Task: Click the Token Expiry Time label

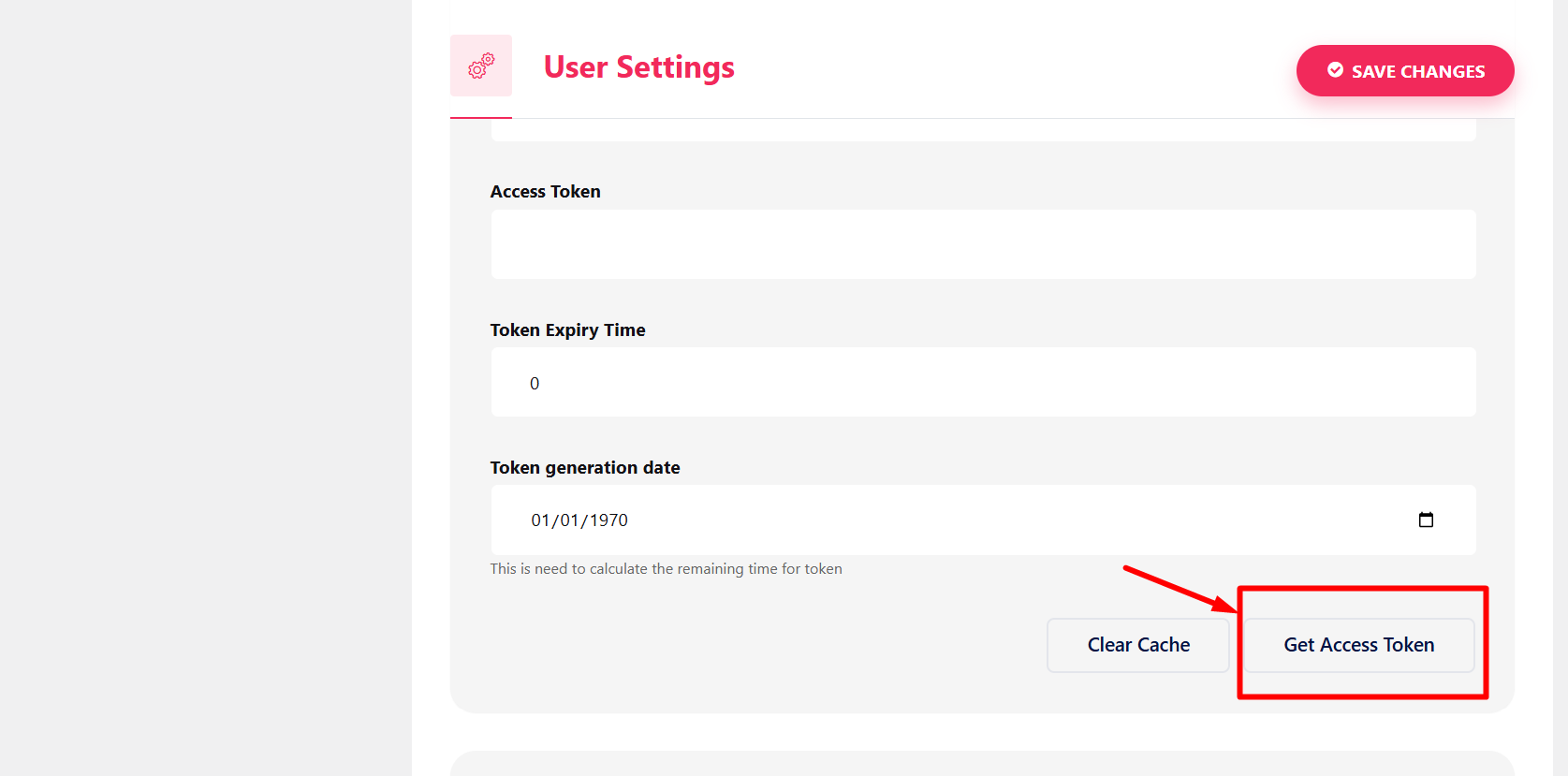Action: coord(567,330)
